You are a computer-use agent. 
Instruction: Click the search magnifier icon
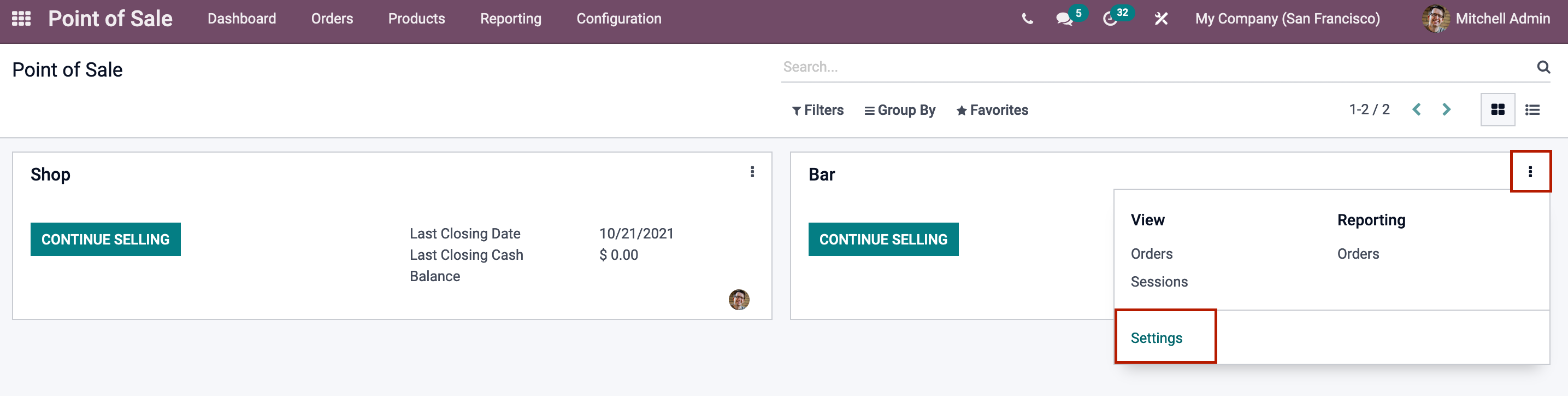[1543, 67]
